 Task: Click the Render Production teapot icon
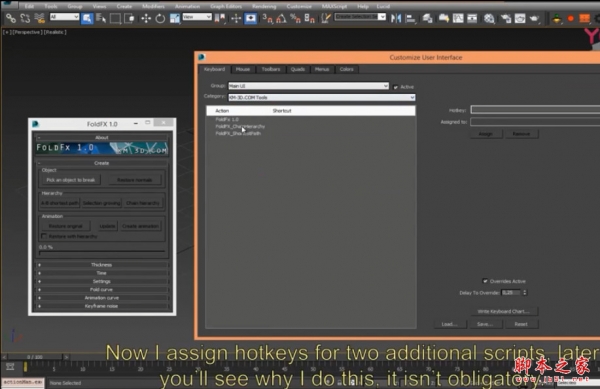coord(535,18)
